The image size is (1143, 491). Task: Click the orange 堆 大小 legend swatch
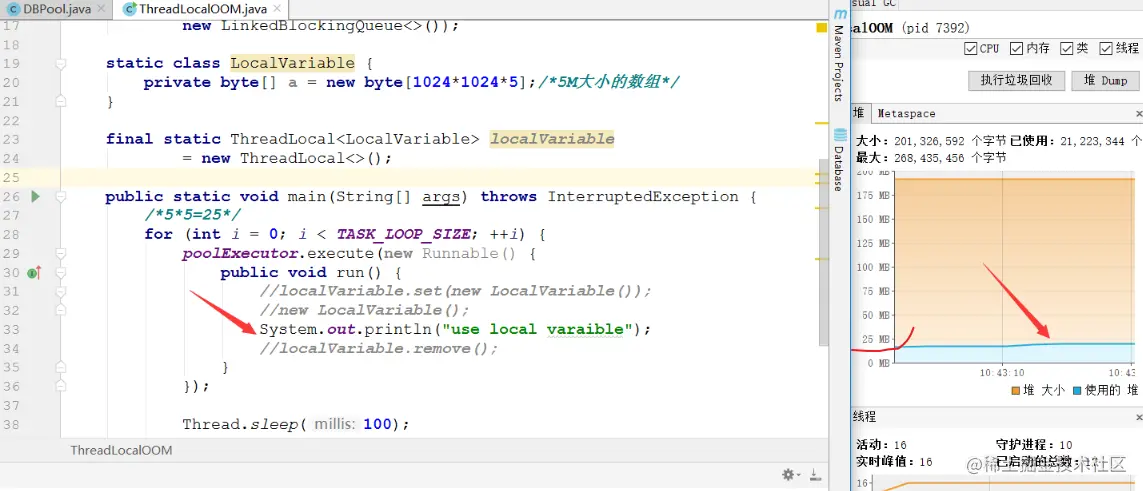pyautogui.click(x=1016, y=390)
